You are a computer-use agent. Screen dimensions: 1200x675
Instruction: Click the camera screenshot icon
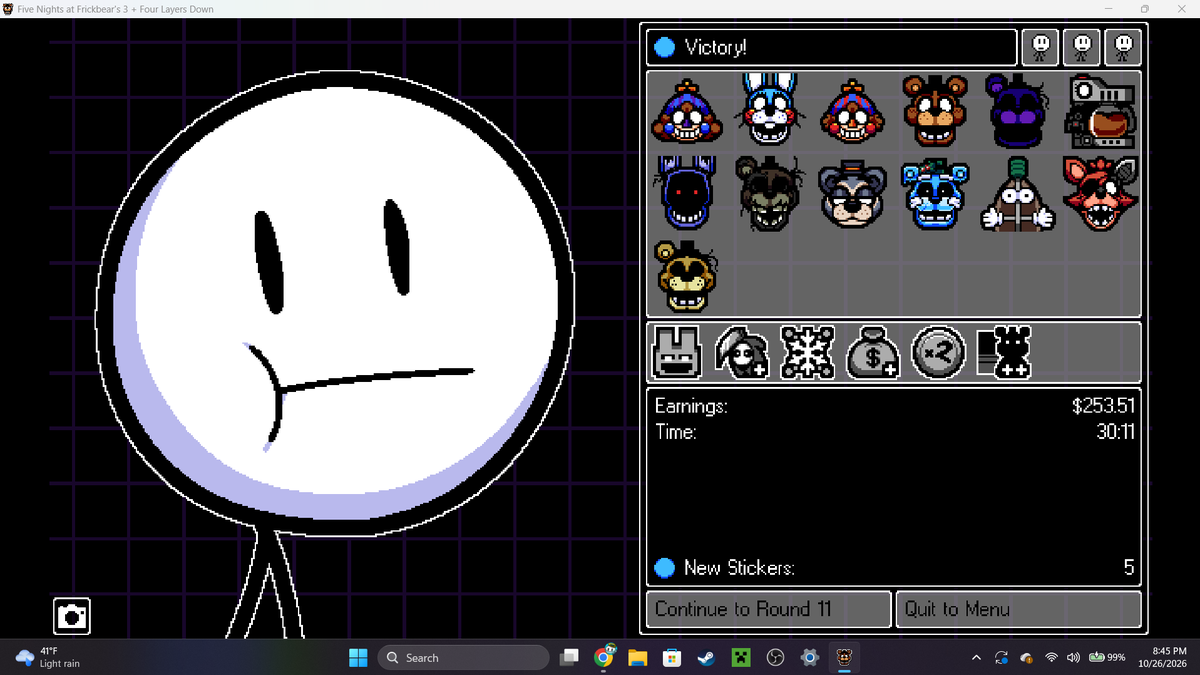[72, 616]
